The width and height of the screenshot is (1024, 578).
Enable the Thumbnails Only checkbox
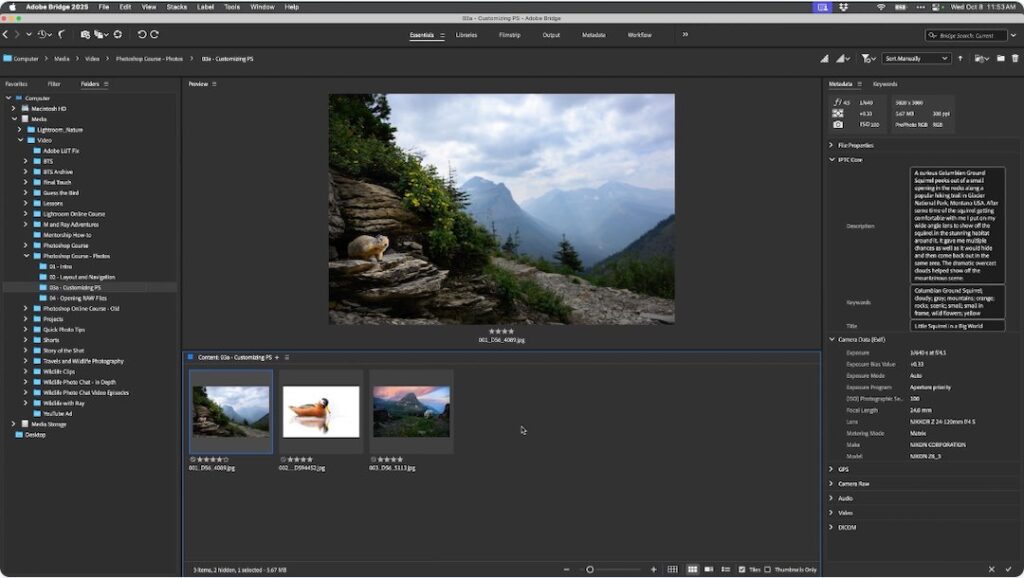(x=768, y=569)
